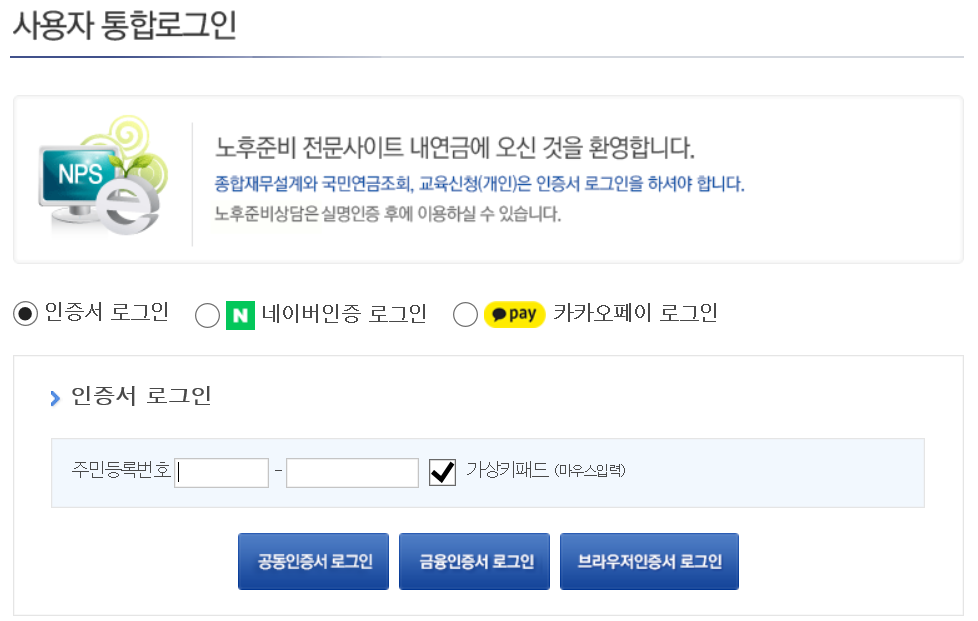The width and height of the screenshot is (978, 621).
Task: Click the first 주민등록번호 input field
Action: (x=220, y=472)
